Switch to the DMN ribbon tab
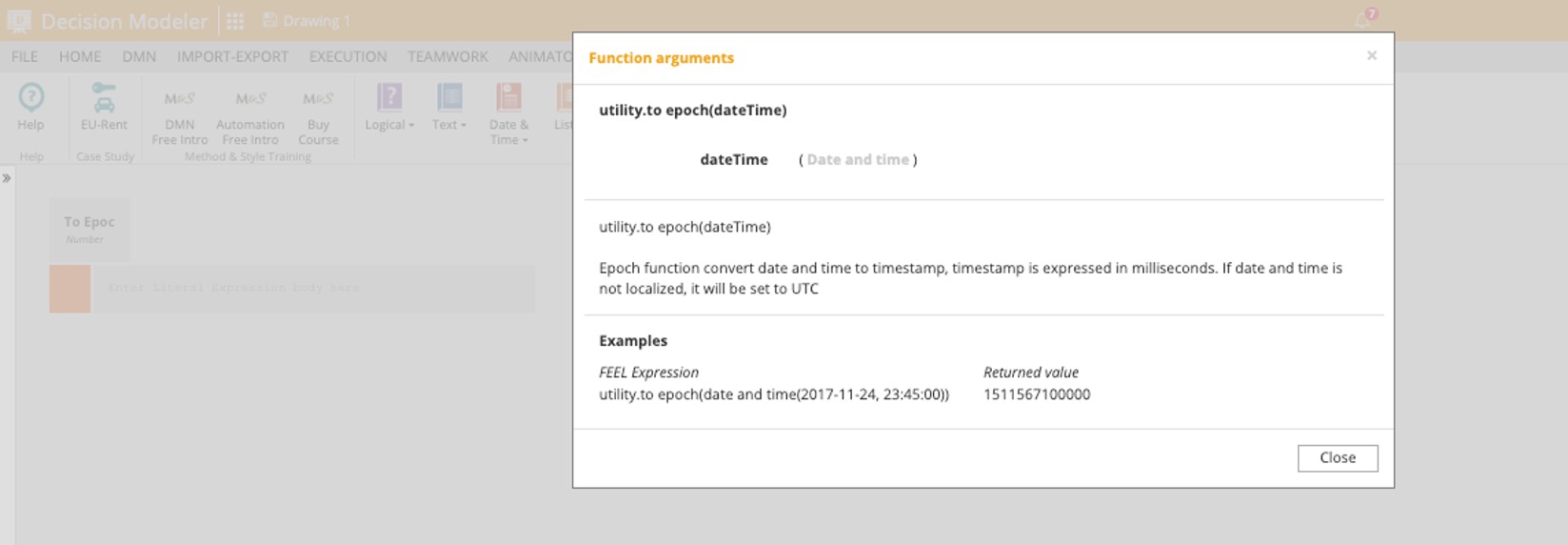This screenshot has height=545, width=1568. click(x=139, y=56)
